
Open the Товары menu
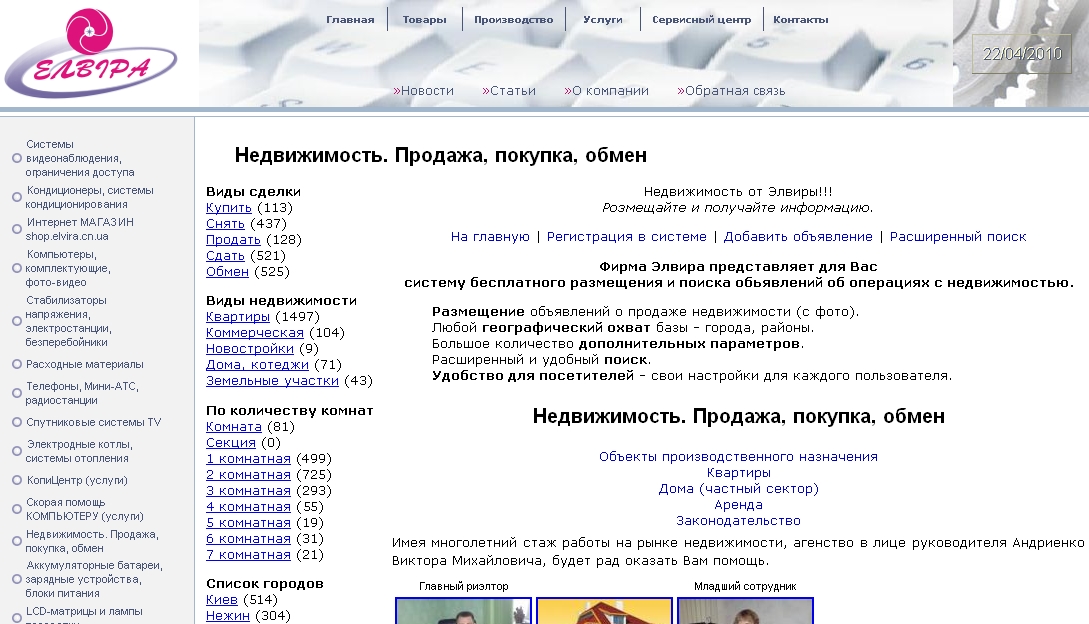point(424,17)
